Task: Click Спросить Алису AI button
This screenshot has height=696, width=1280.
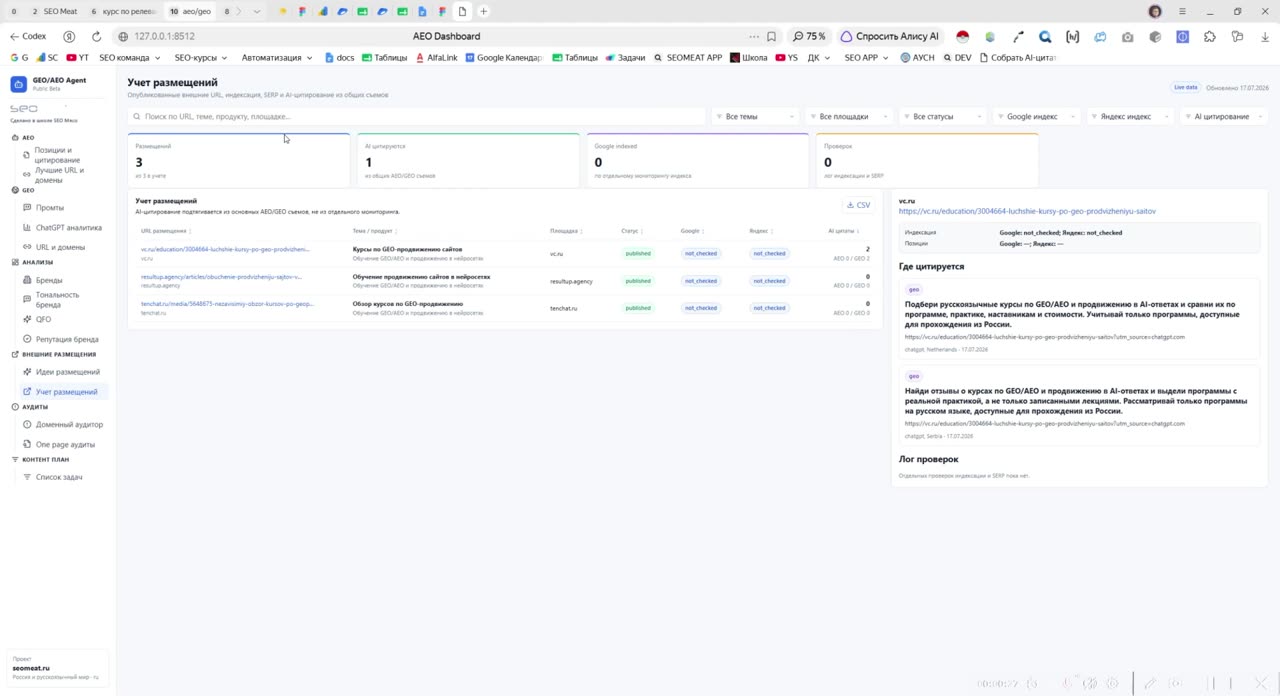Action: (x=889, y=36)
